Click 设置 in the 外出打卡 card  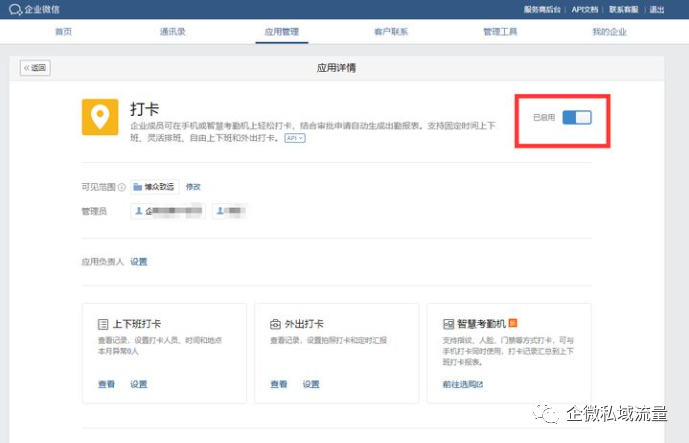311,384
